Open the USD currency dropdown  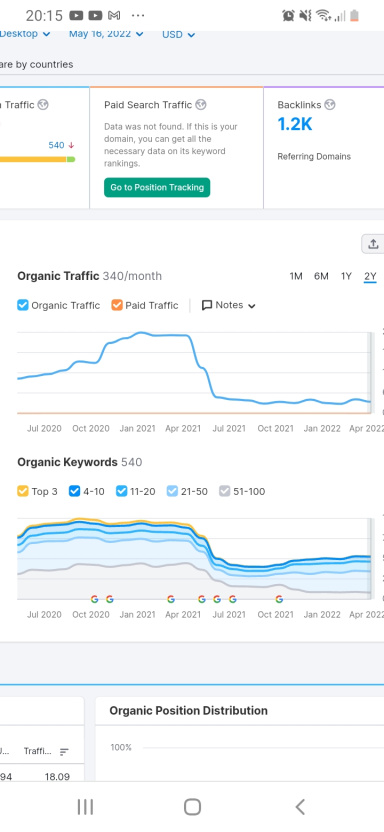(x=179, y=34)
